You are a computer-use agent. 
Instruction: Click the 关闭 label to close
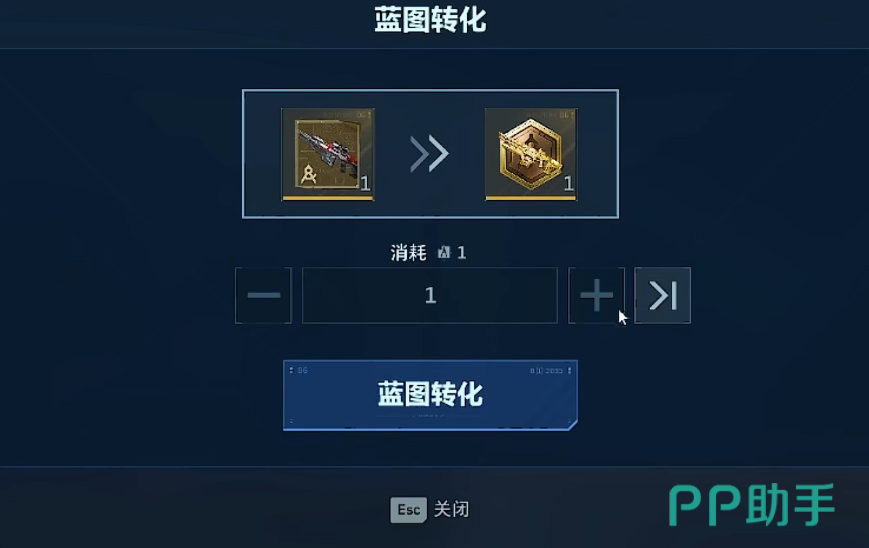[x=451, y=509]
